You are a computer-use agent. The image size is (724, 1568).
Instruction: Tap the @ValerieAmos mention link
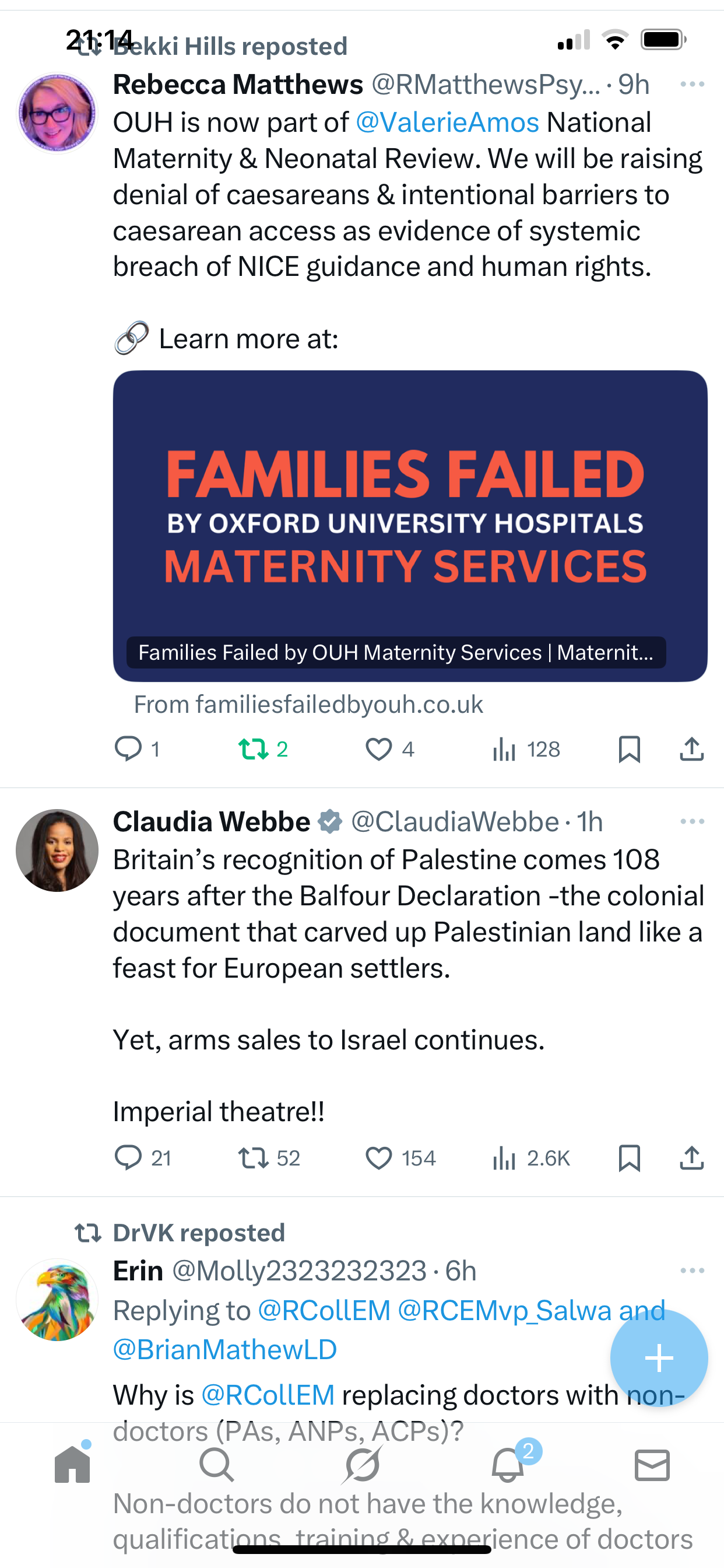447,123
